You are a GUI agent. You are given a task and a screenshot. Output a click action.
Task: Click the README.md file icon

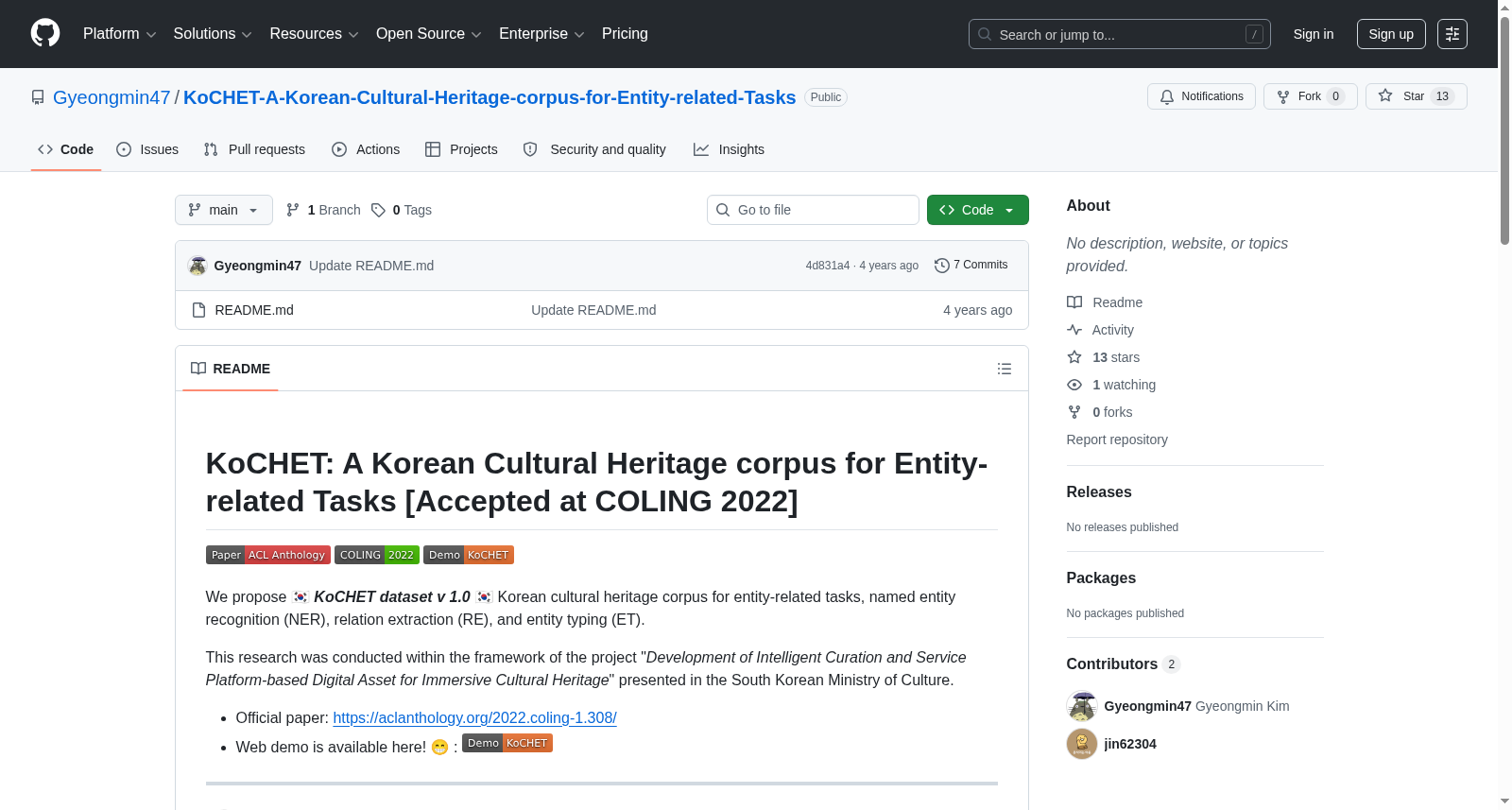coord(198,310)
